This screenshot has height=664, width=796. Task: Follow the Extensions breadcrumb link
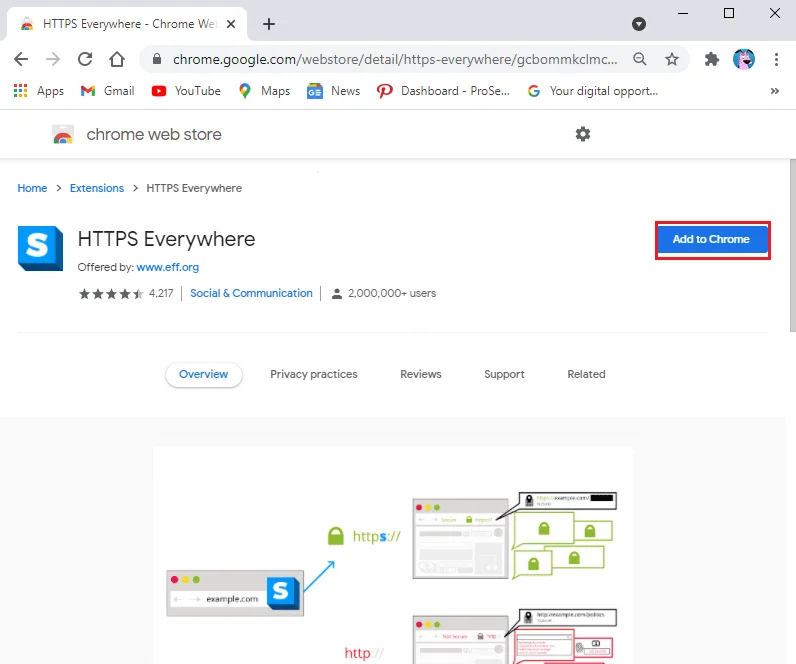tap(97, 188)
